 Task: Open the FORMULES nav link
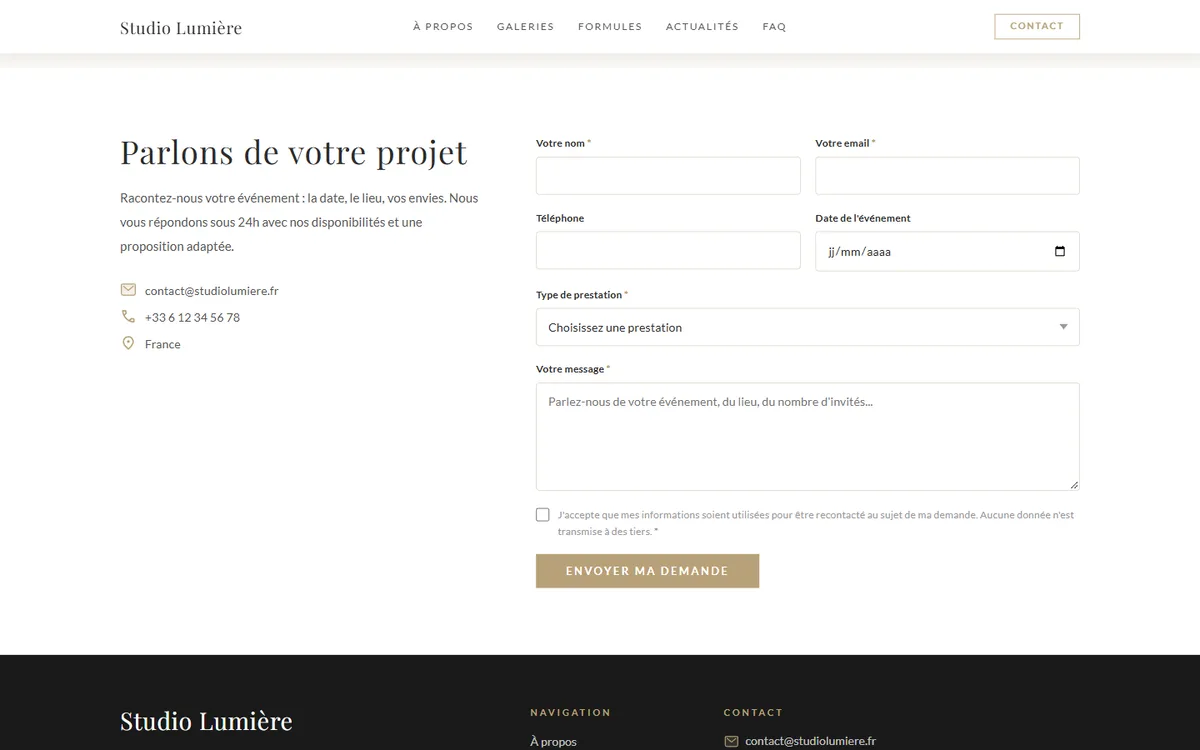(610, 27)
